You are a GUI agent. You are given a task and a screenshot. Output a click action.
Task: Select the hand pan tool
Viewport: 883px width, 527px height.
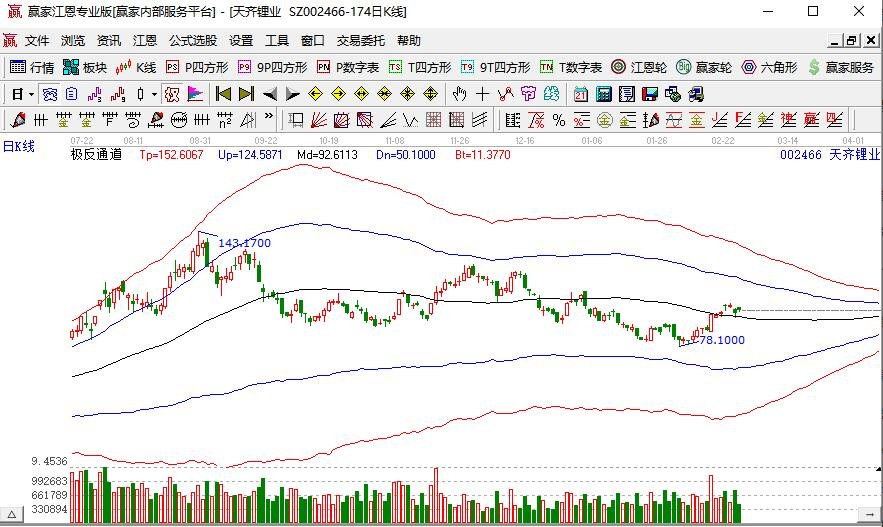coord(459,94)
